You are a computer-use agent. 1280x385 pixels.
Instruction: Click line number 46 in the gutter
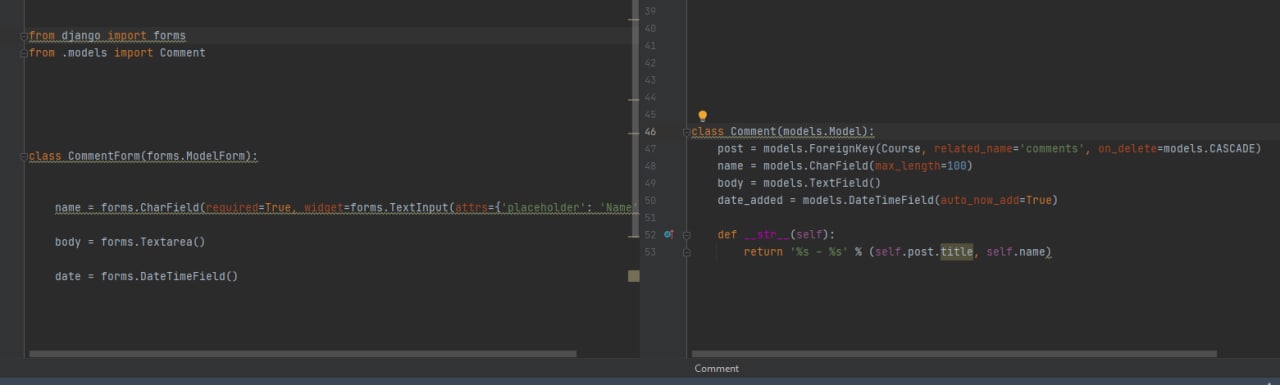pos(650,132)
